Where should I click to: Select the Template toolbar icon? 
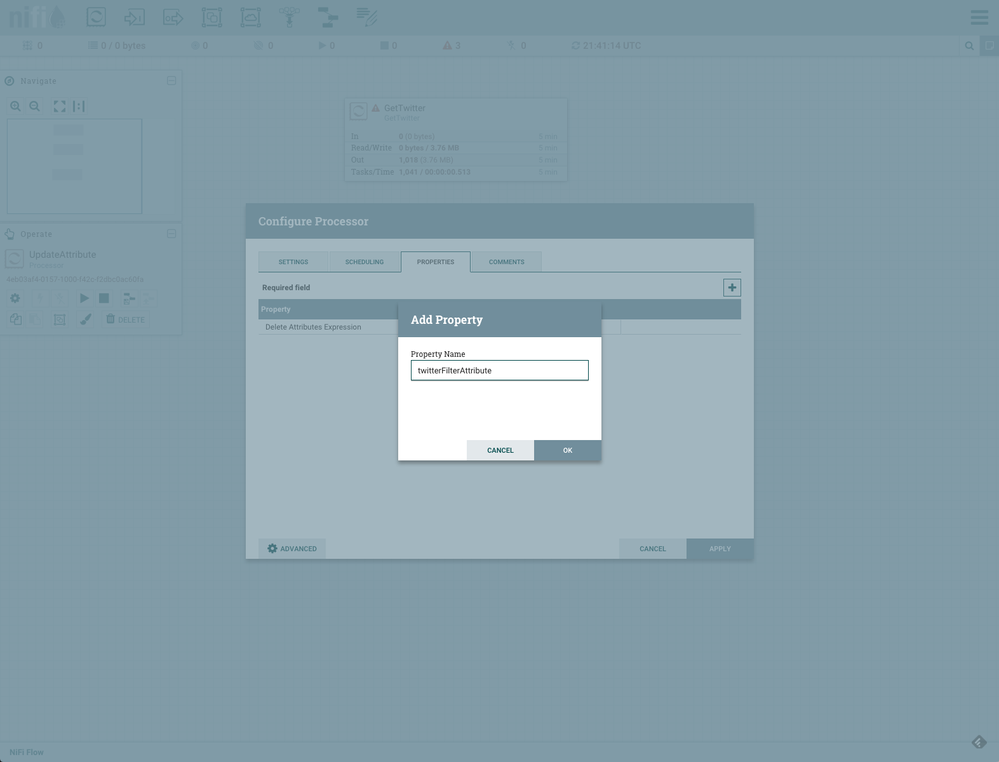tap(327, 17)
